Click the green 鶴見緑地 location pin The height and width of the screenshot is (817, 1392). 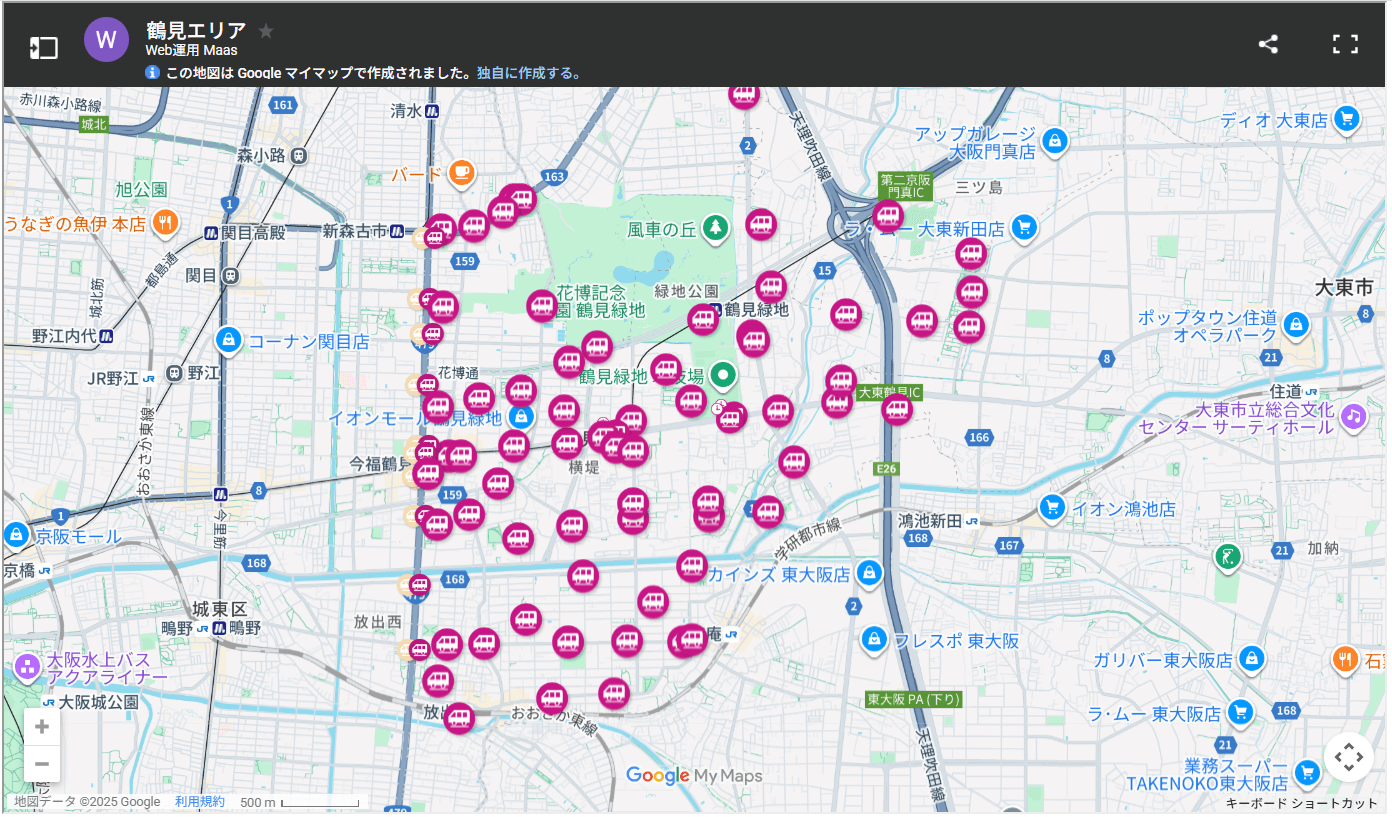pos(723,376)
